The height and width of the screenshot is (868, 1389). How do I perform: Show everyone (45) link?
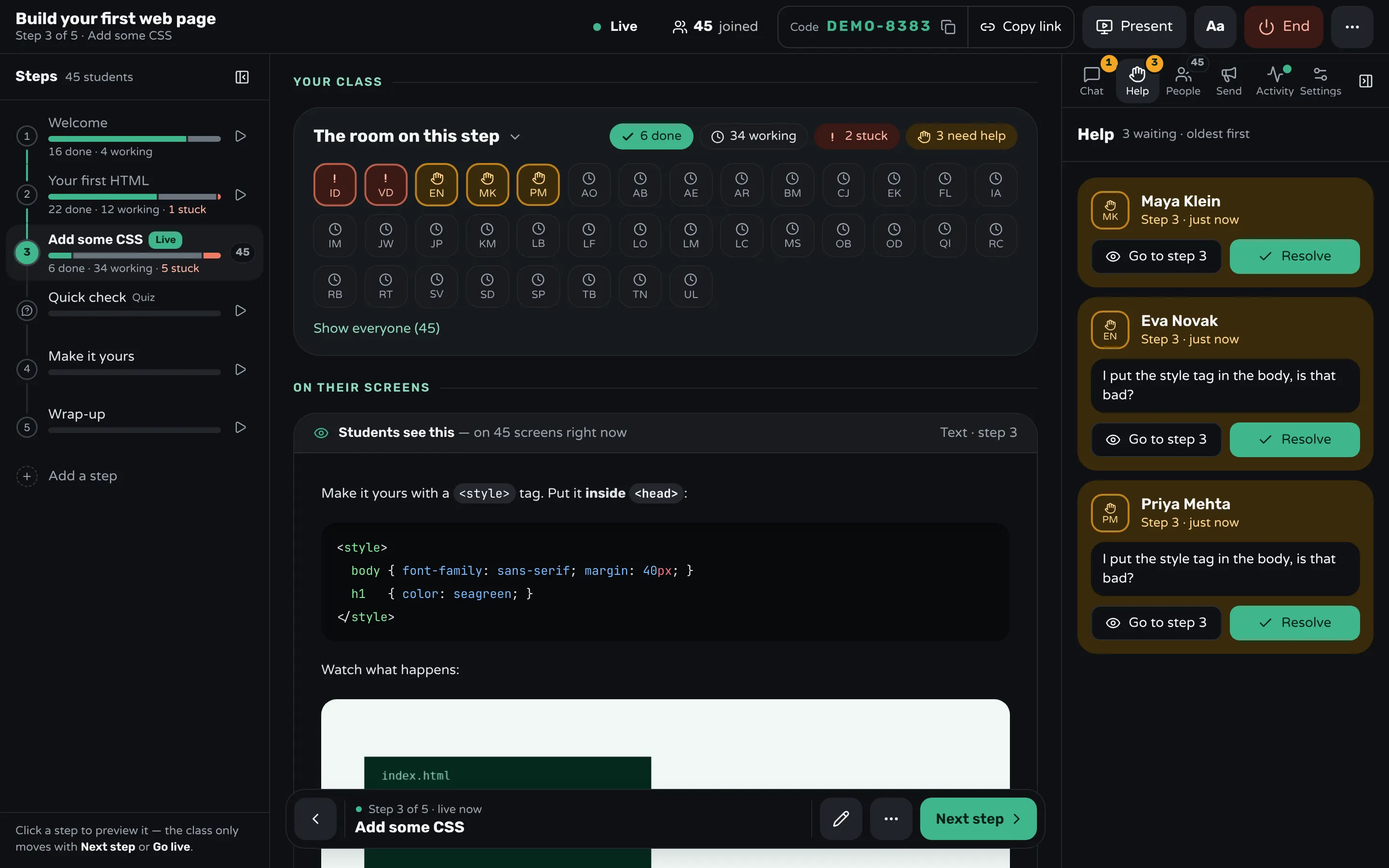click(x=377, y=328)
